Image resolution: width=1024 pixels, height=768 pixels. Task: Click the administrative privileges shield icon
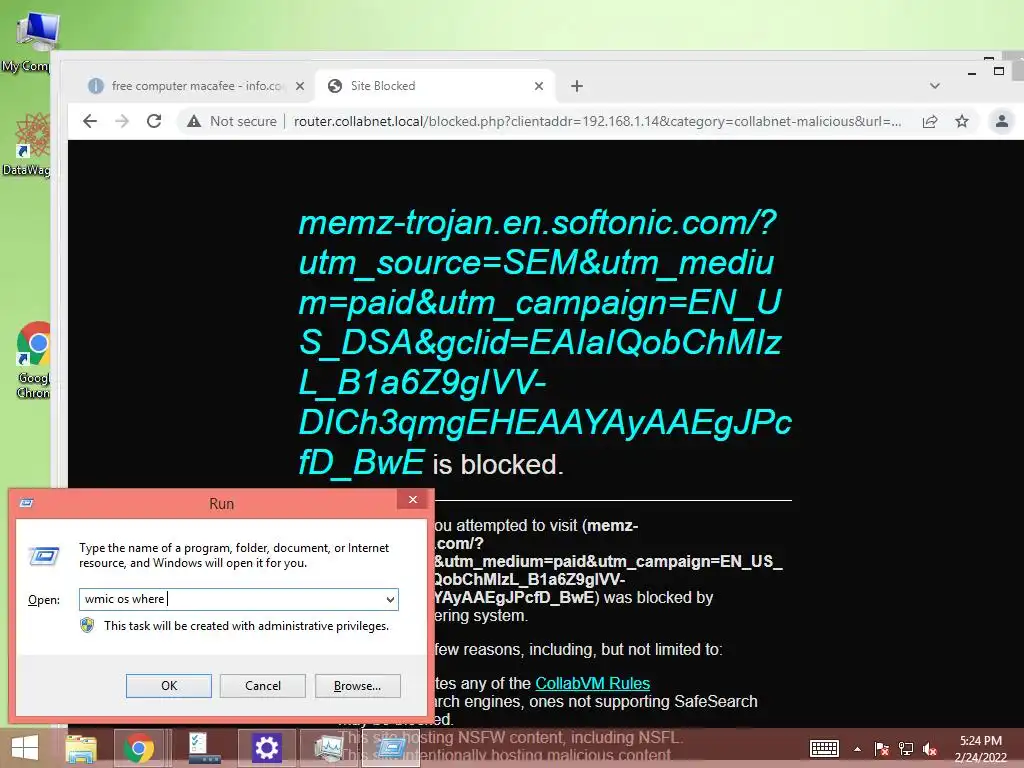pos(87,626)
